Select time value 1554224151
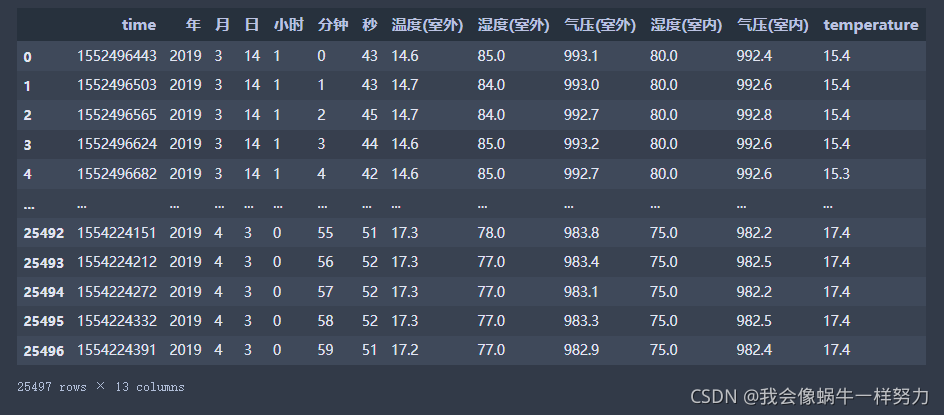This screenshot has height=415, width=944. tap(117, 233)
